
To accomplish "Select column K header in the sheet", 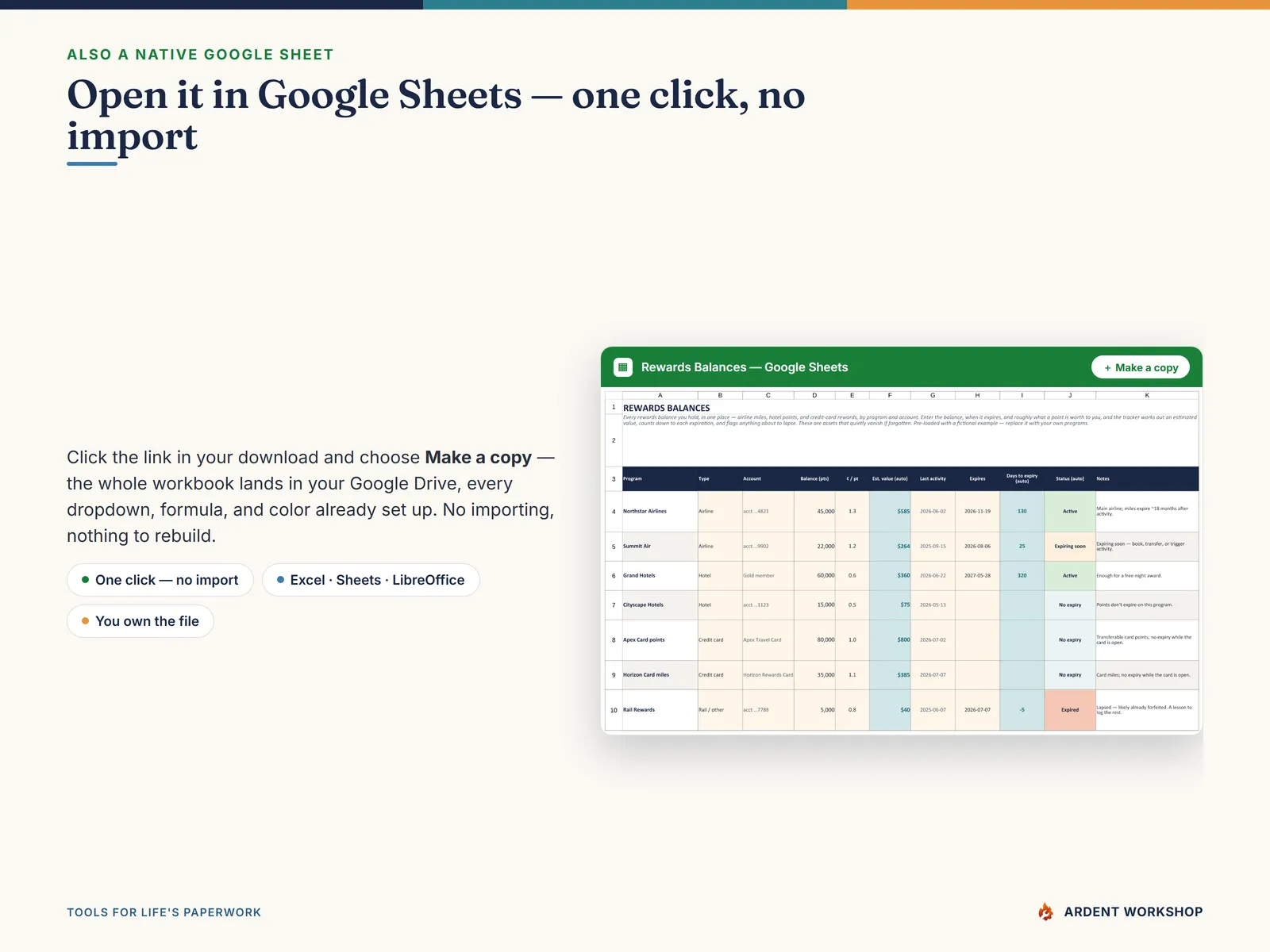I will coord(1147,395).
